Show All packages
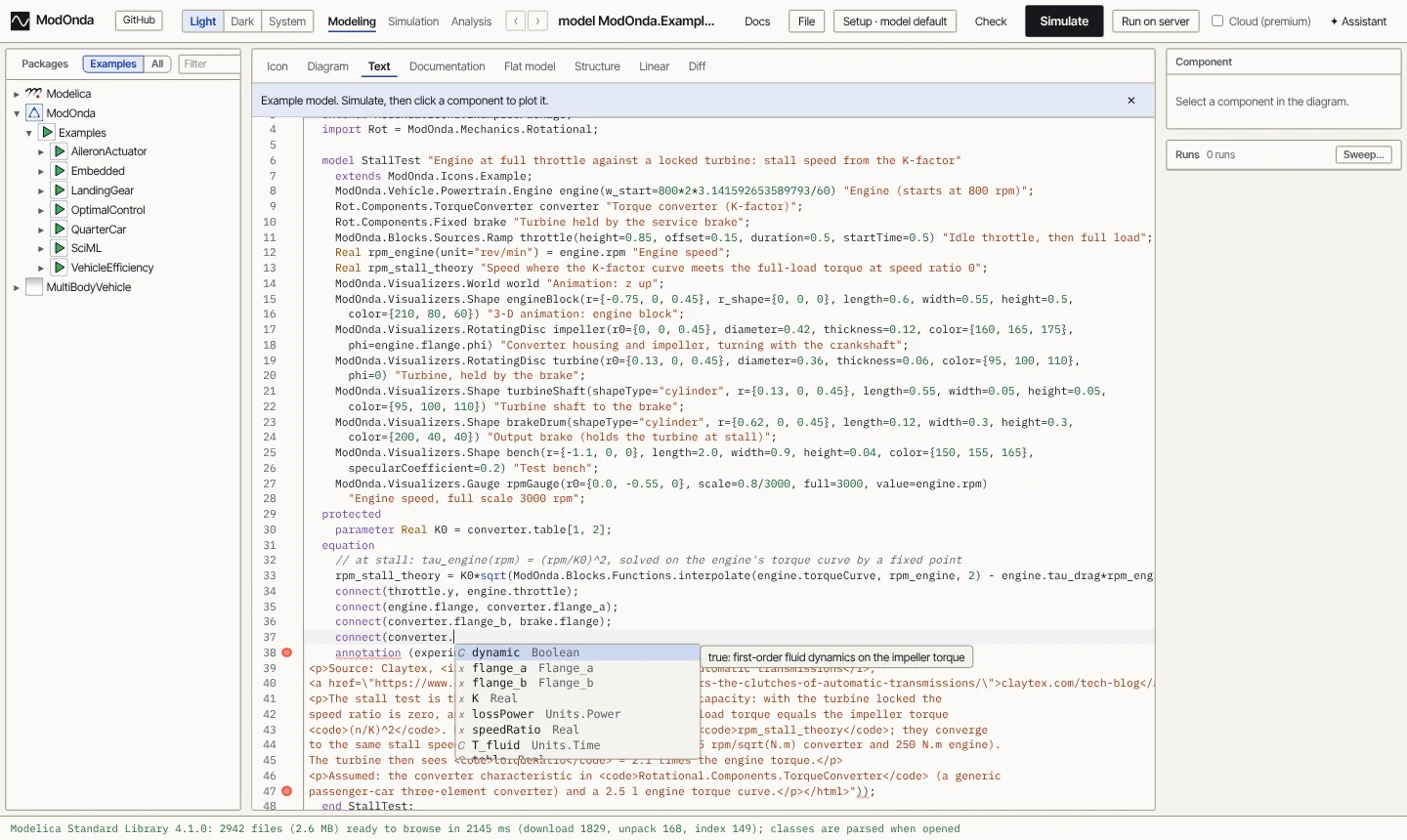The height and width of the screenshot is (840, 1407). coord(157,64)
